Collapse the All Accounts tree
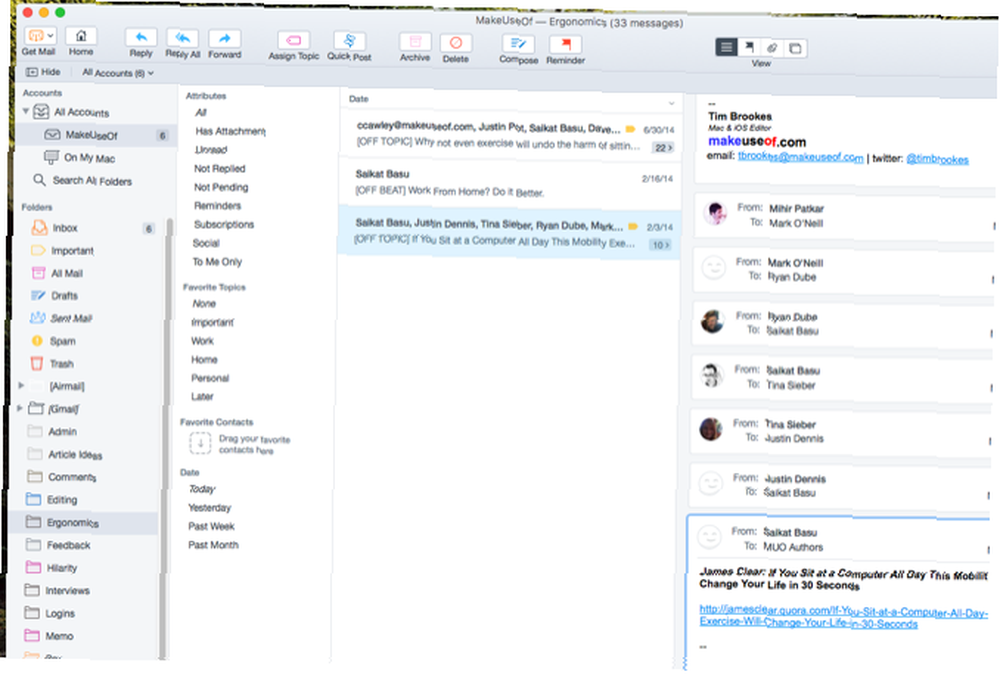The image size is (1000, 678). coord(26,111)
